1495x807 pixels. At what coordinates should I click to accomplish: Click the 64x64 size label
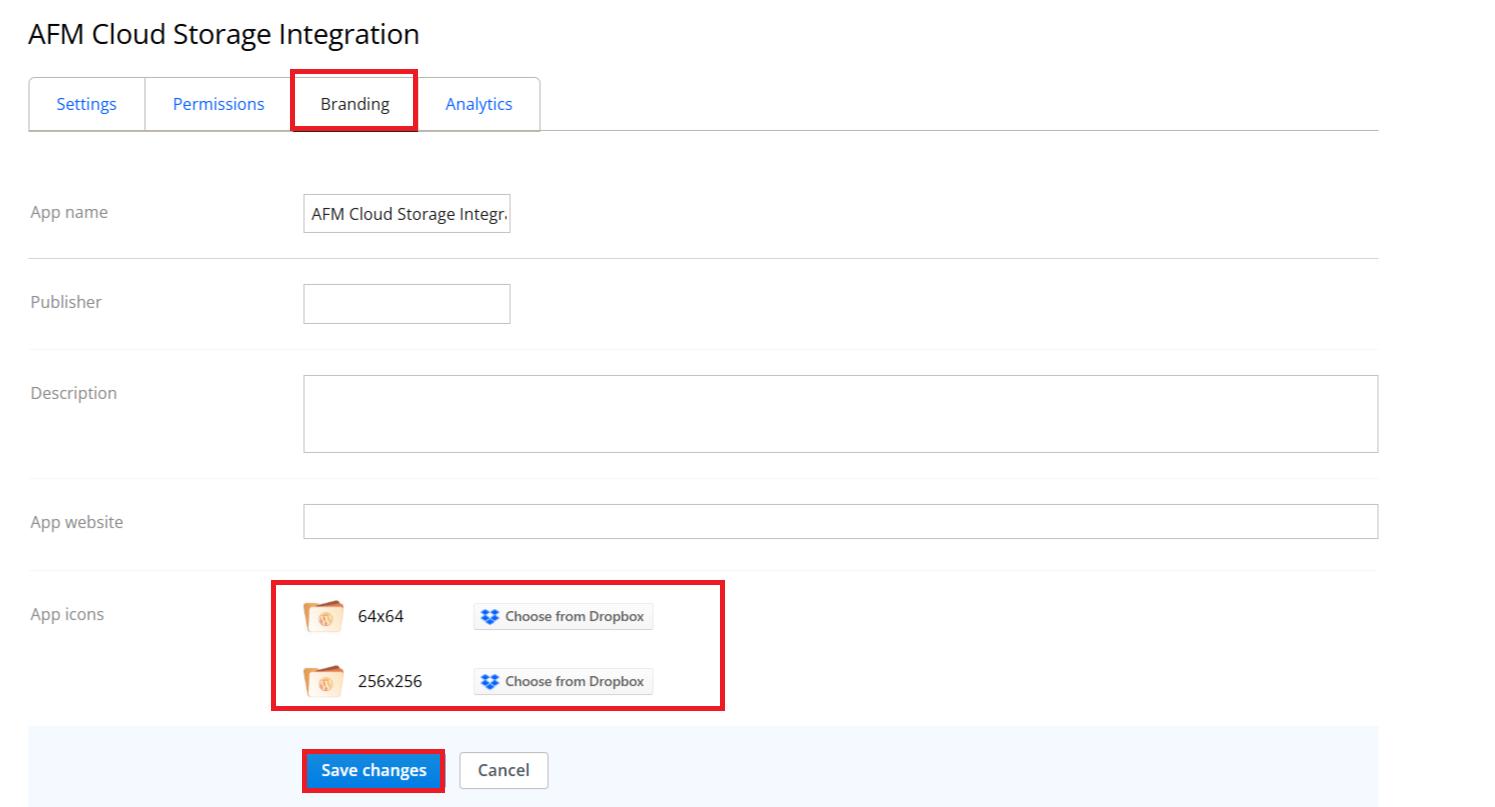click(x=381, y=617)
